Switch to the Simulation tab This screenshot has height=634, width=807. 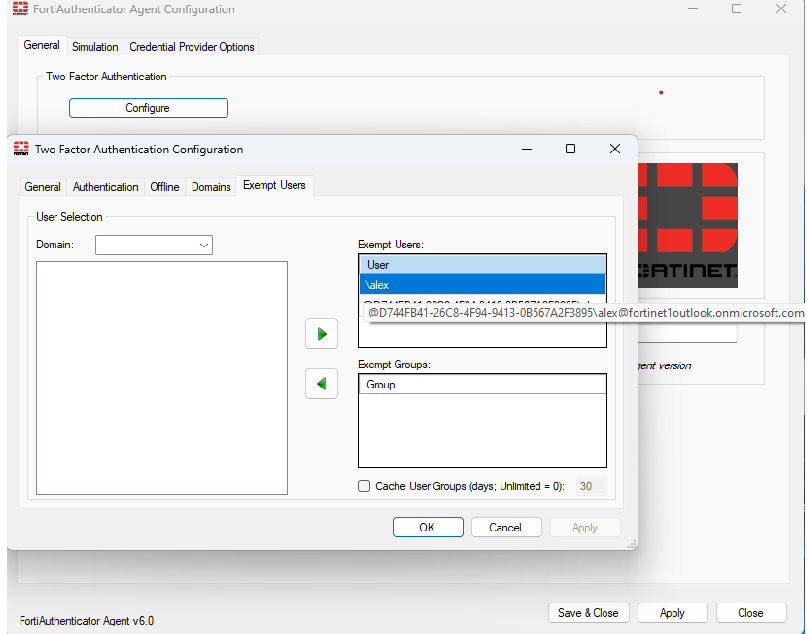(x=95, y=46)
